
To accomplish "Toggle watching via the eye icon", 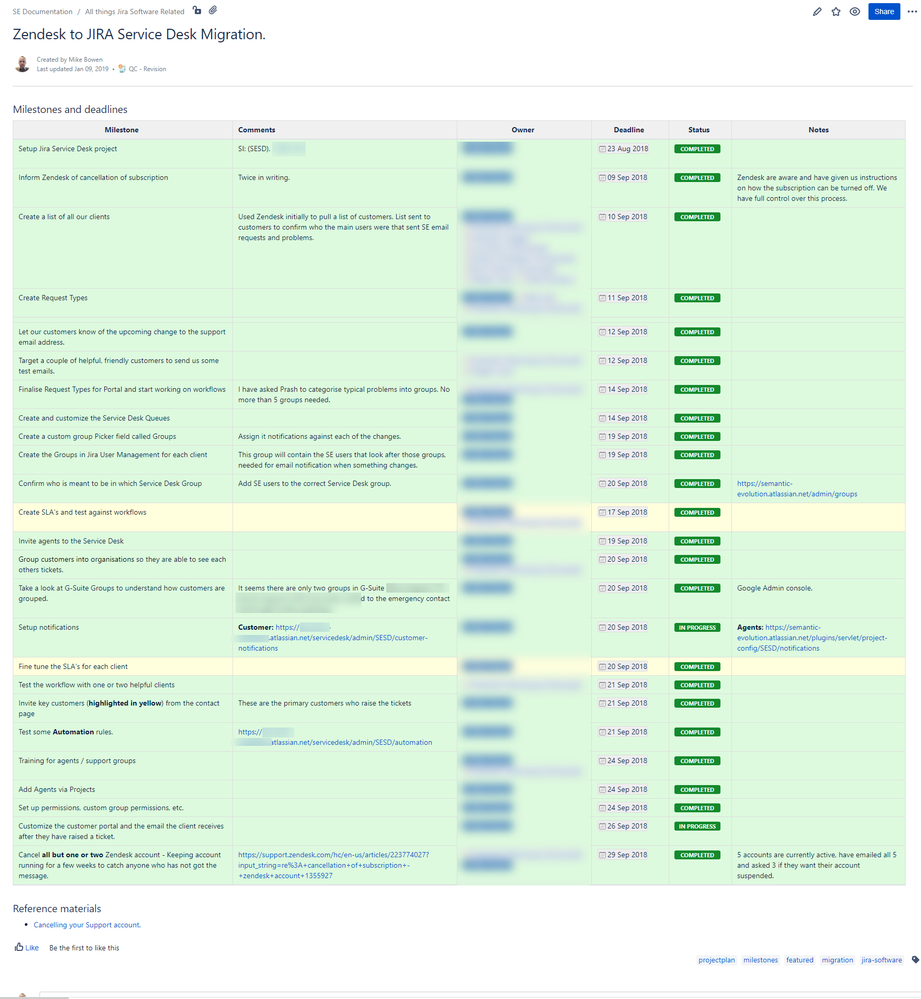I will tap(854, 11).
